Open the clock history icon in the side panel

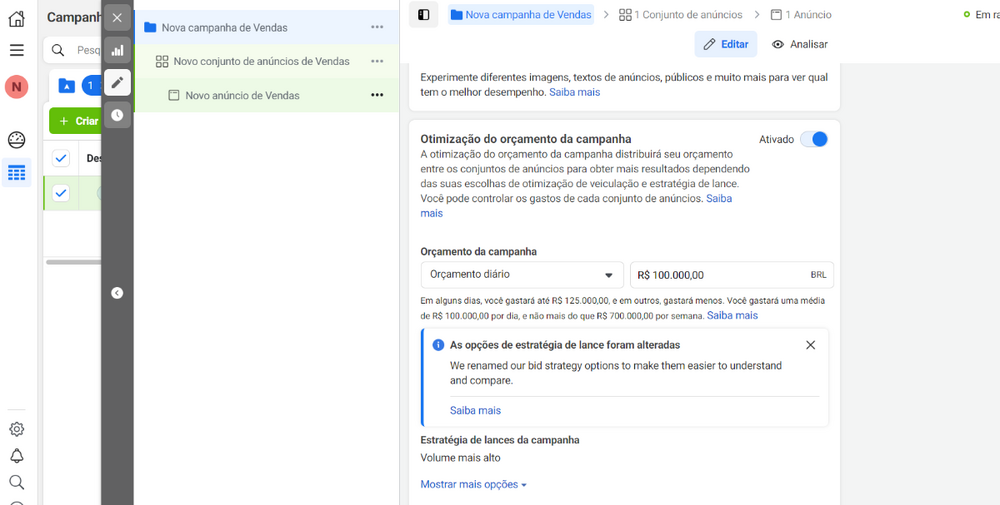click(117, 115)
